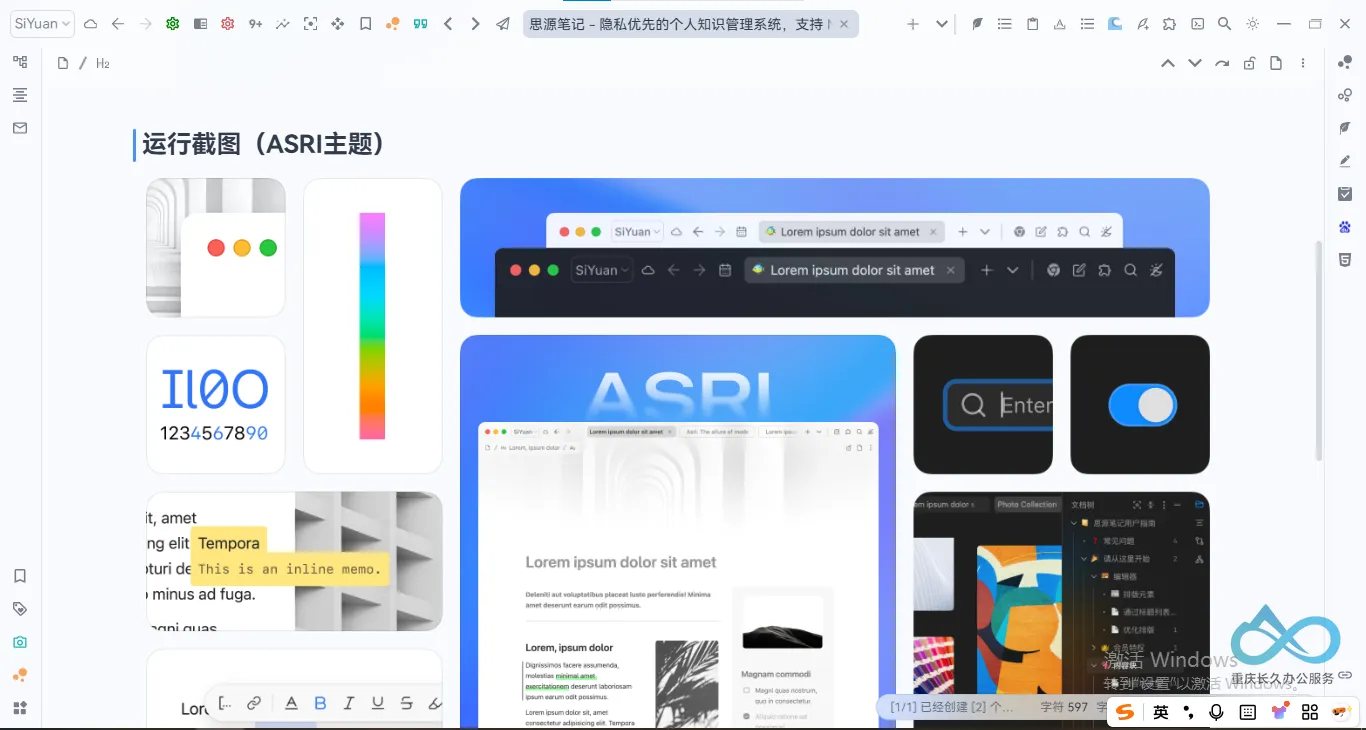1366x730 pixels.
Task: Click the leaf icon in right dock
Action: tap(1345, 128)
